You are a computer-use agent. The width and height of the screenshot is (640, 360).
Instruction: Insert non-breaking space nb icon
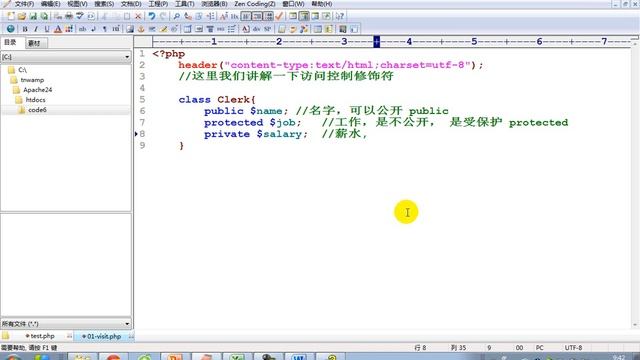pos(82,29)
